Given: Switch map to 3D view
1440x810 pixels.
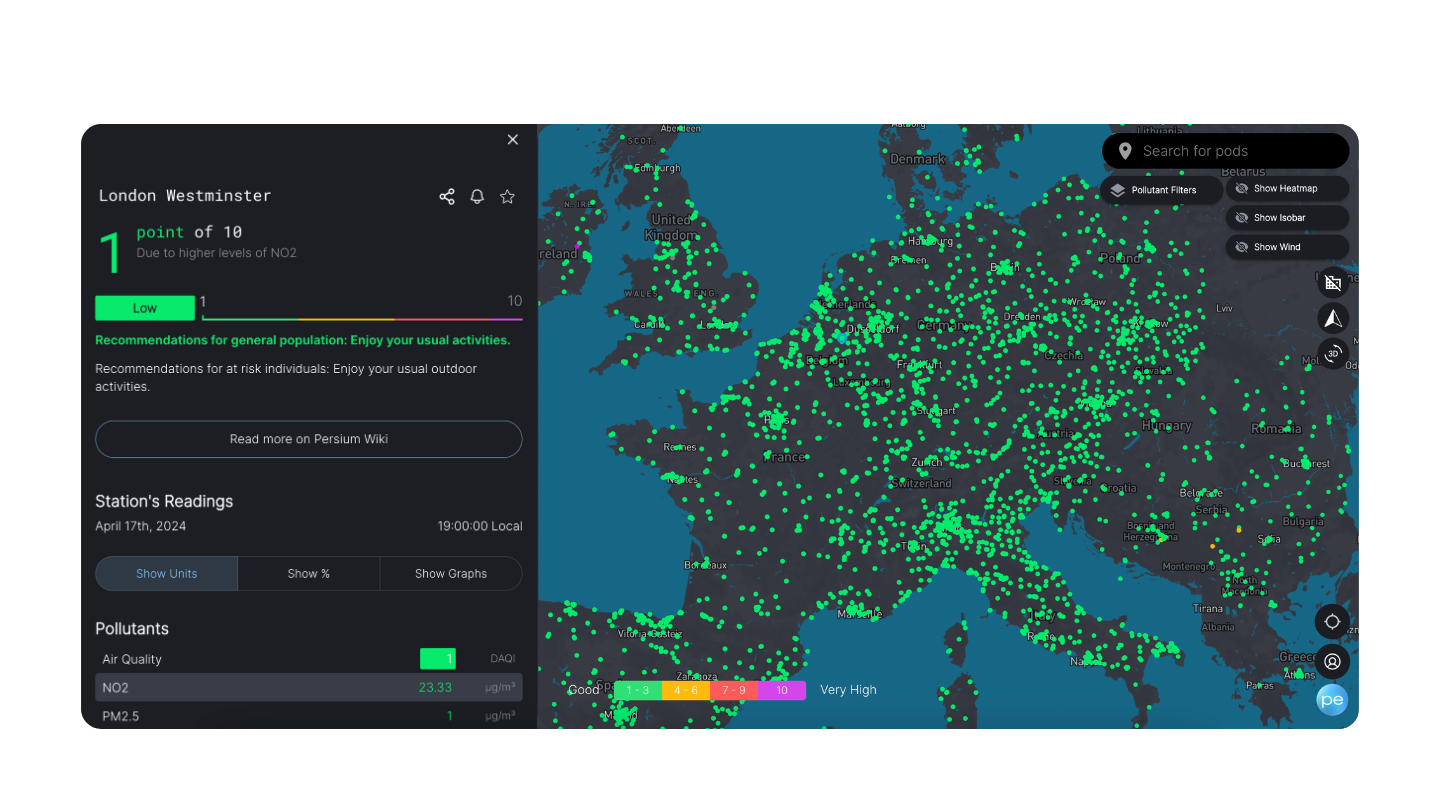Looking at the screenshot, I should pyautogui.click(x=1332, y=354).
